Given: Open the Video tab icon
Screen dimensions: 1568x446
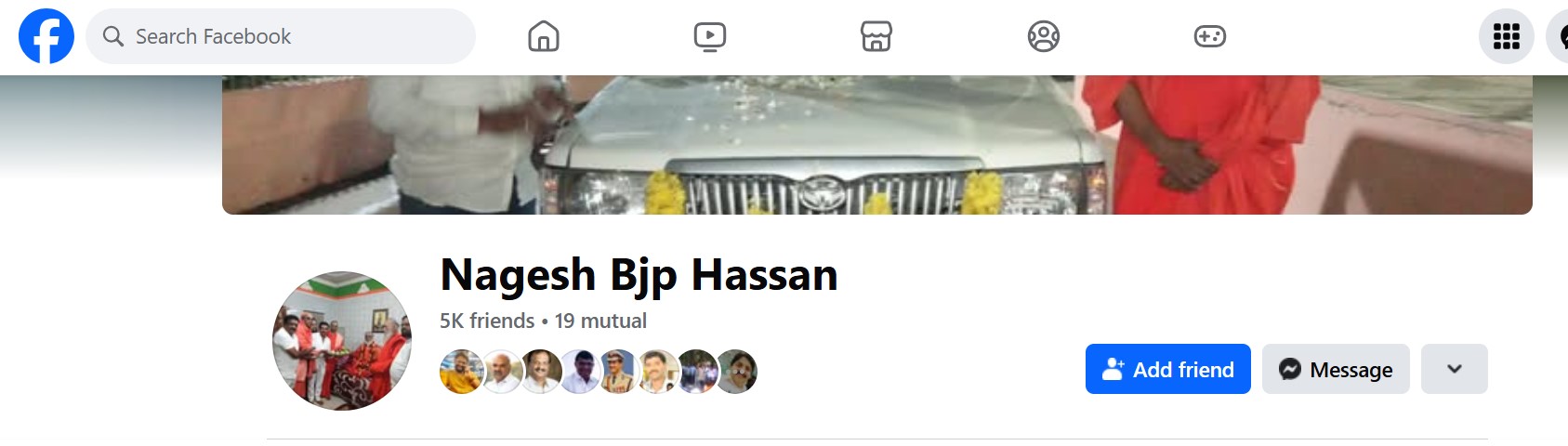Looking at the screenshot, I should 710,36.
